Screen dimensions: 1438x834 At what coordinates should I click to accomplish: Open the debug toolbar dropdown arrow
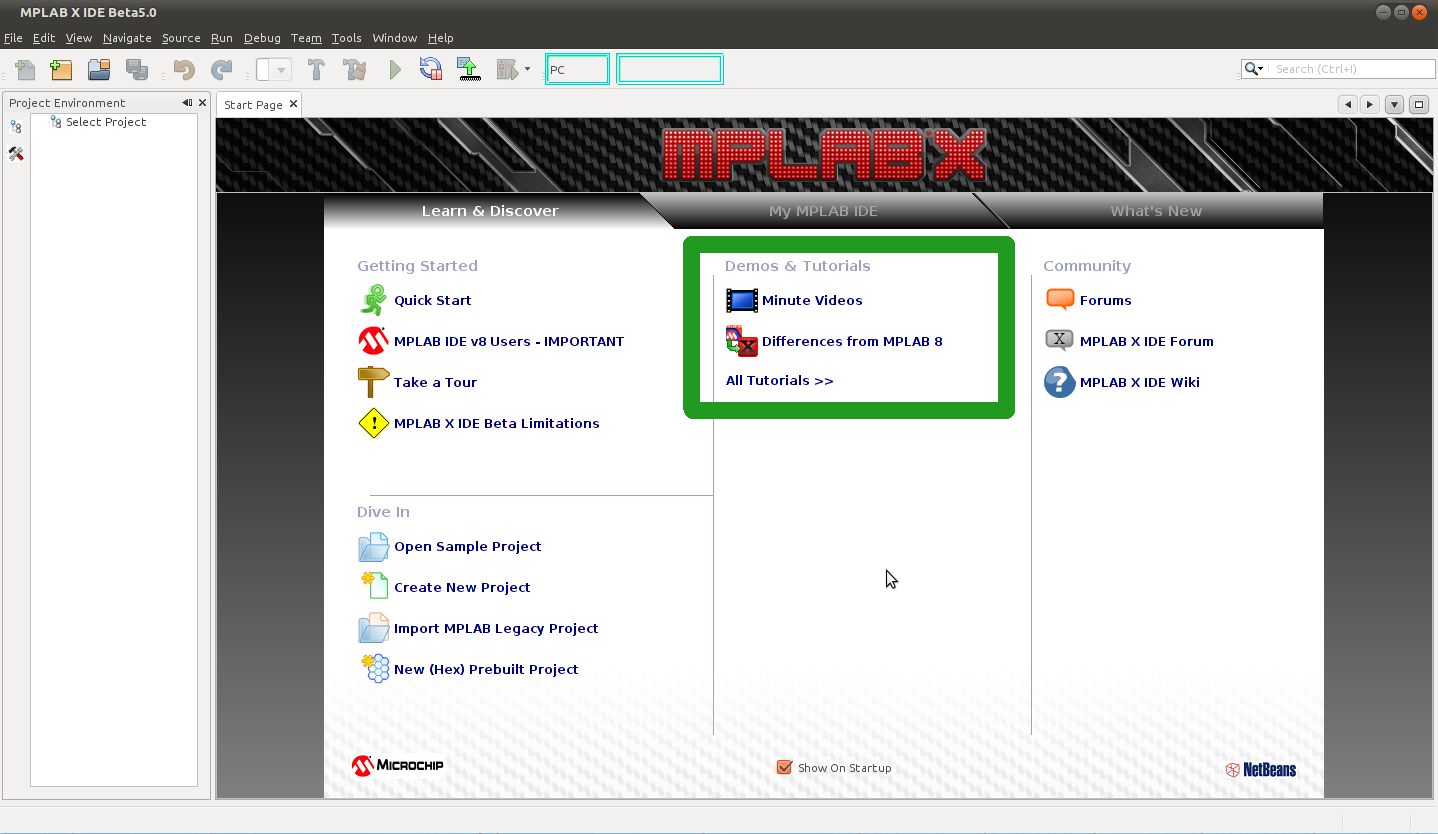[x=527, y=69]
